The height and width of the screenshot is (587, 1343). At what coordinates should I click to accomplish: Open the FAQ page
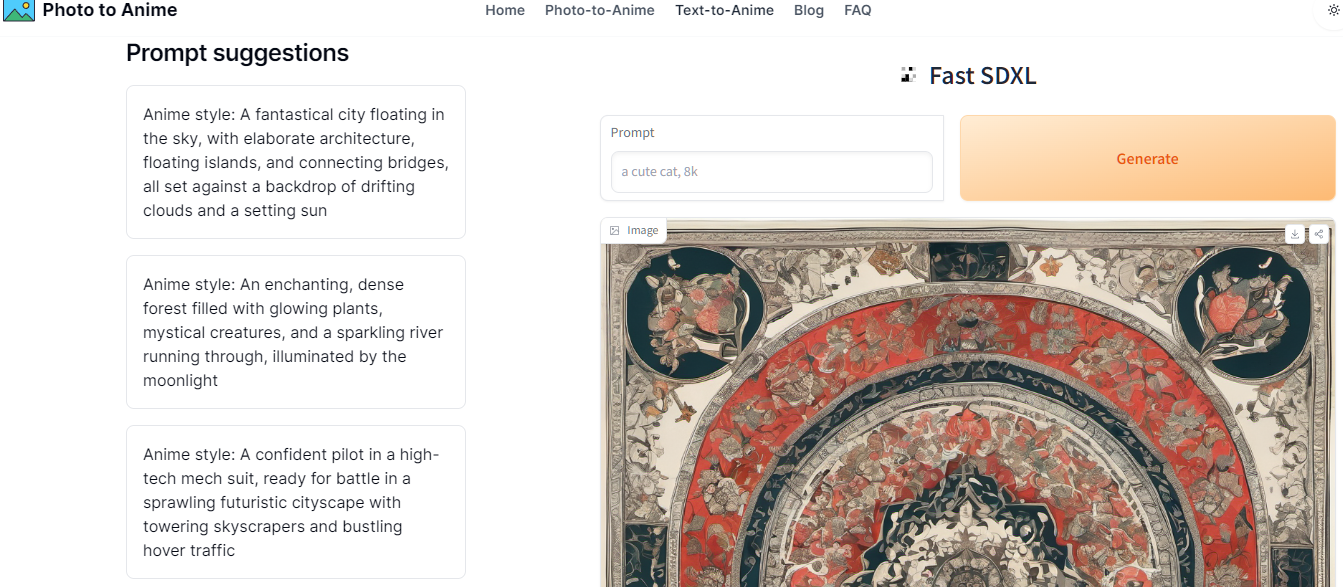[x=858, y=10]
